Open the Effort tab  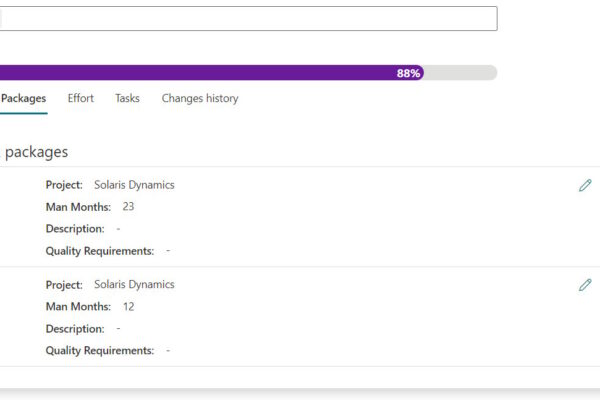[x=81, y=99]
